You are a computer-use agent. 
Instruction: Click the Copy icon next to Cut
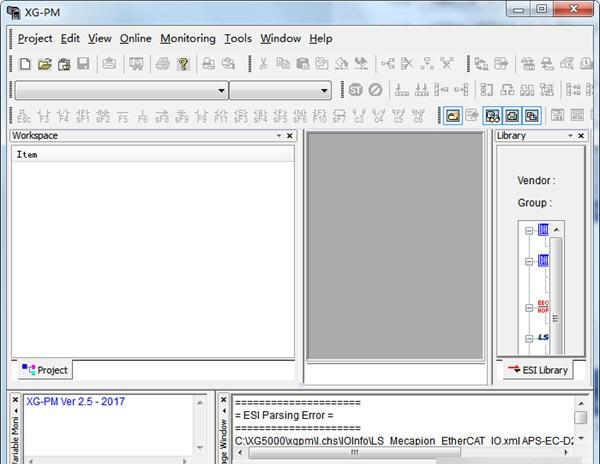[x=283, y=64]
